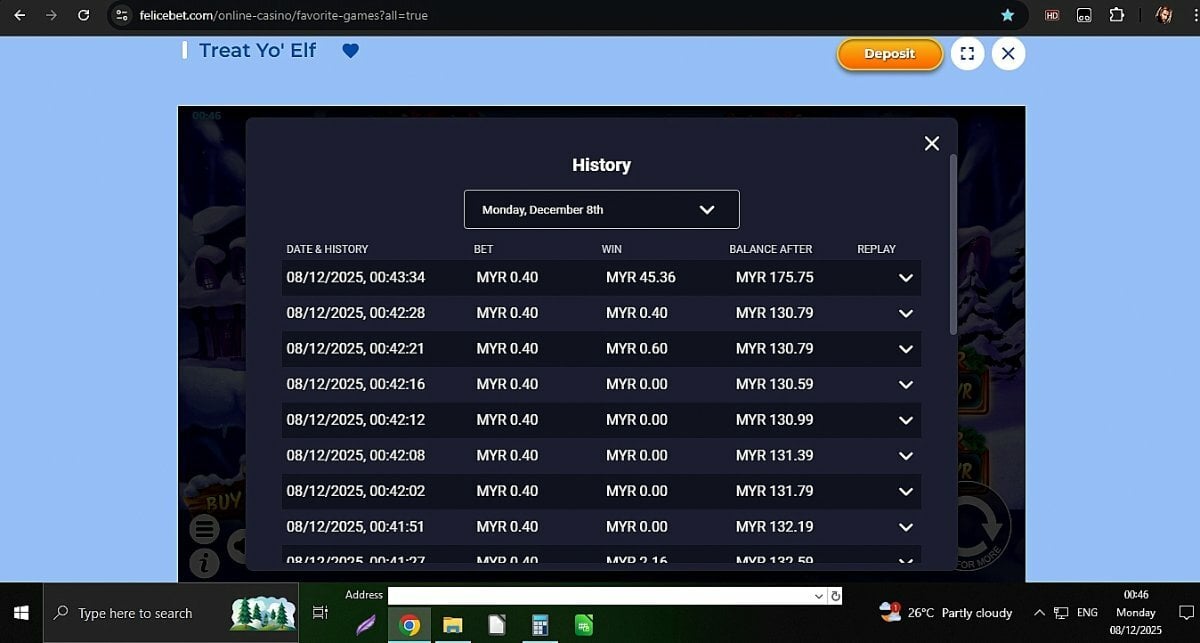This screenshot has width=1200, height=643.
Task: Open the browser Extensions puzzle icon
Action: (x=1117, y=15)
